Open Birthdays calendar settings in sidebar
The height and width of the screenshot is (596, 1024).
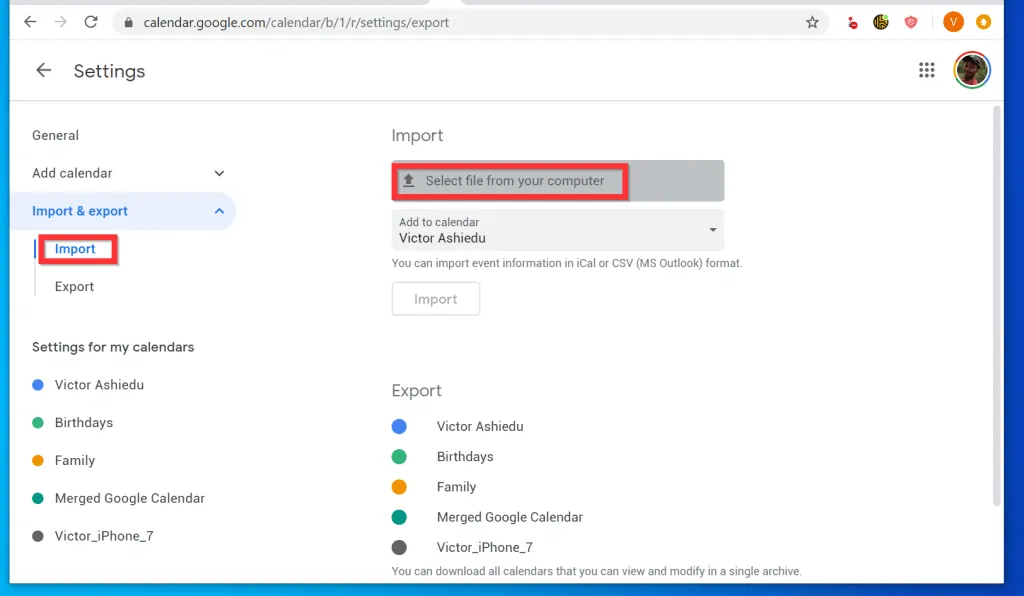[x=84, y=423]
